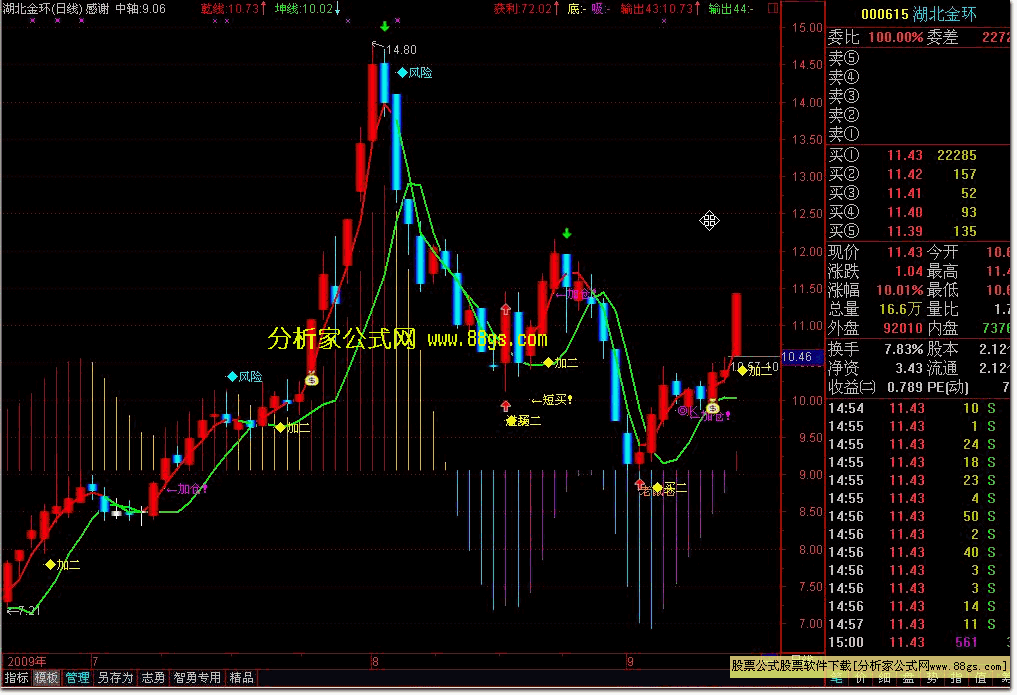Click the yellow 短买 arrow label
The image size is (1017, 695).
tap(552, 400)
